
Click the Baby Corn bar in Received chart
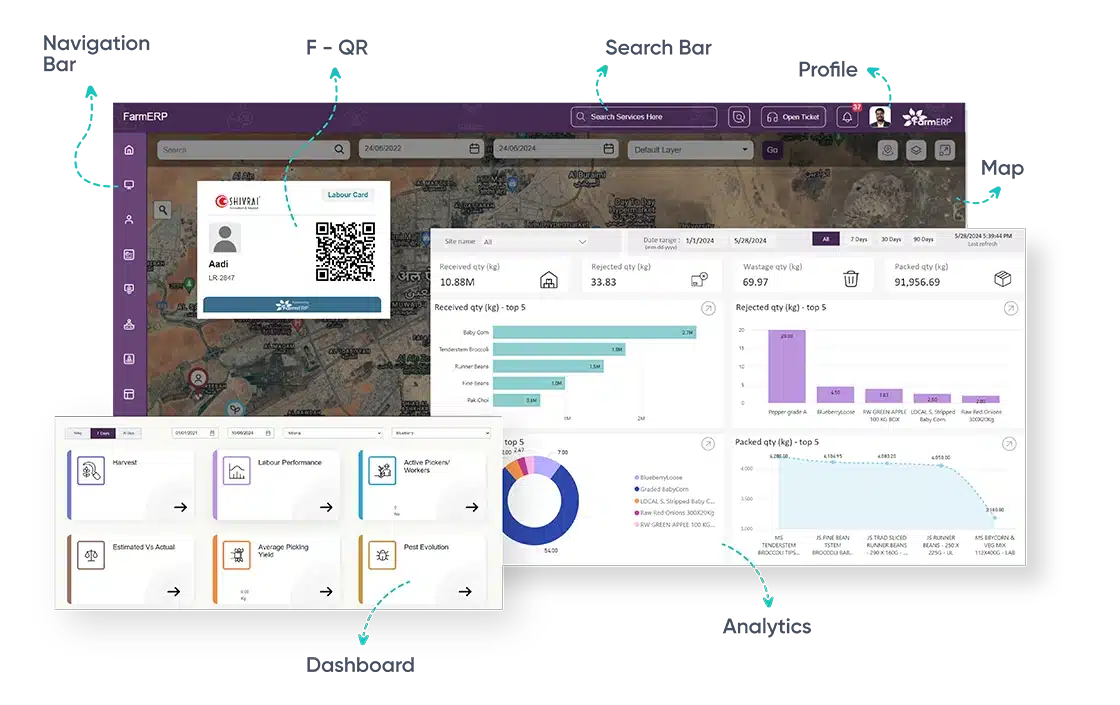[x=594, y=333]
